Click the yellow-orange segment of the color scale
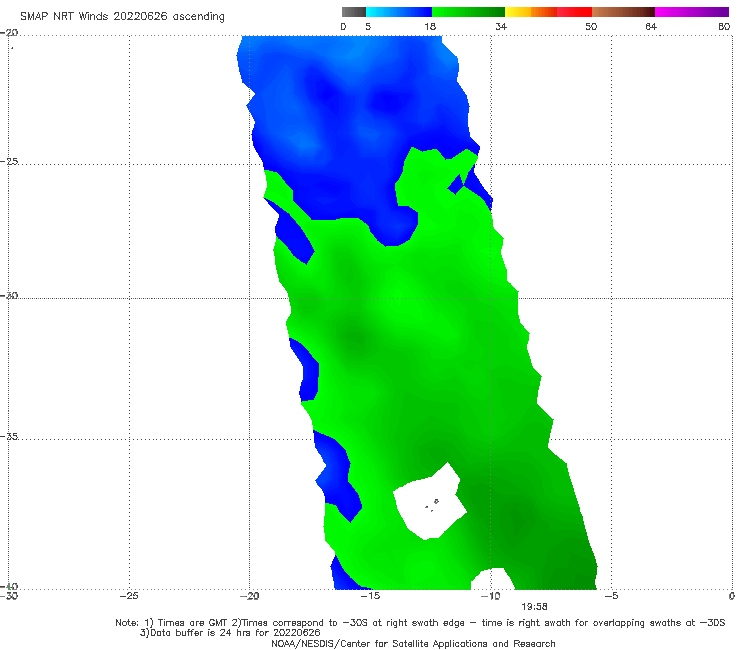The width and height of the screenshot is (740, 650). click(x=531, y=12)
